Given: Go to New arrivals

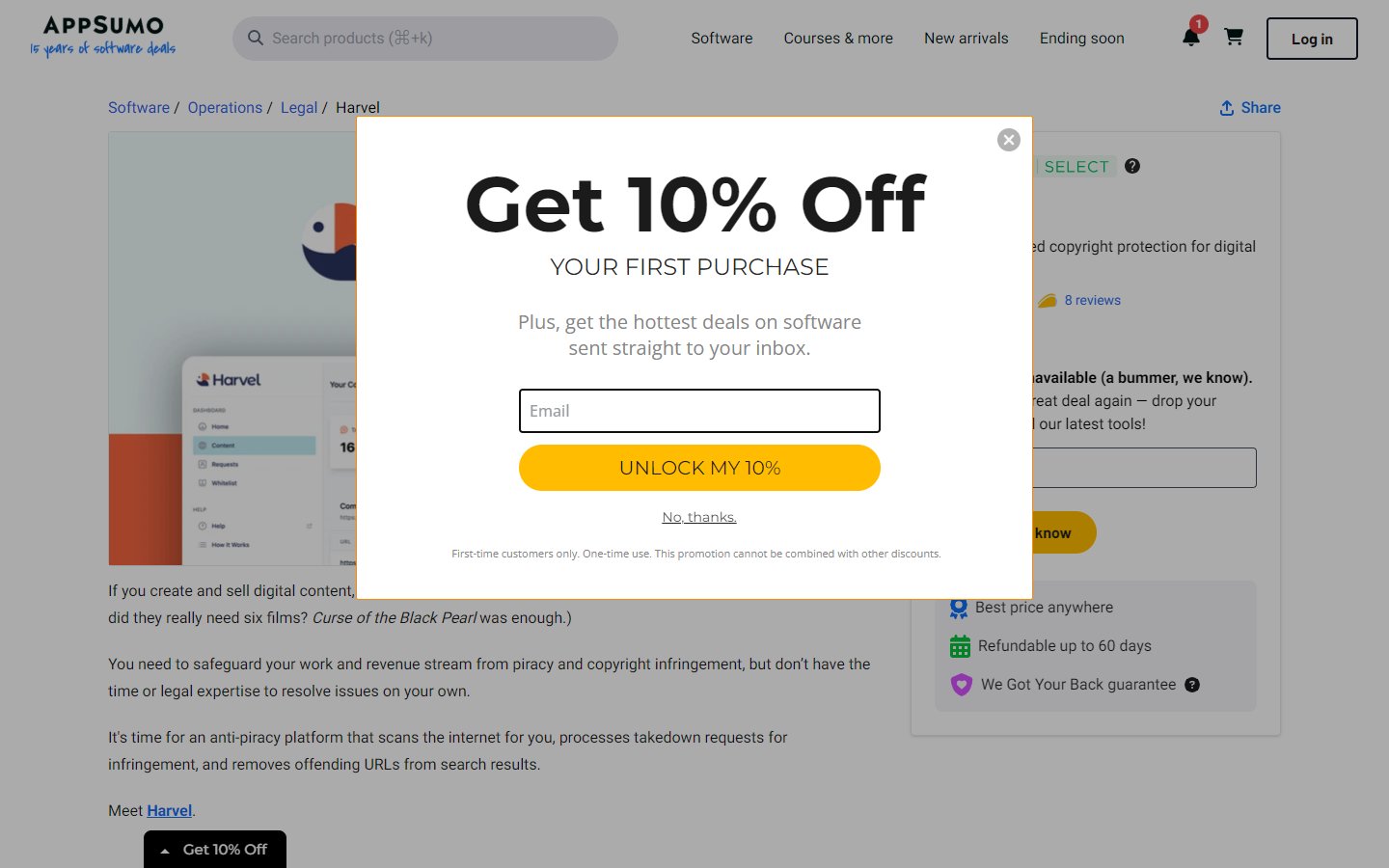Looking at the screenshot, I should 966,38.
